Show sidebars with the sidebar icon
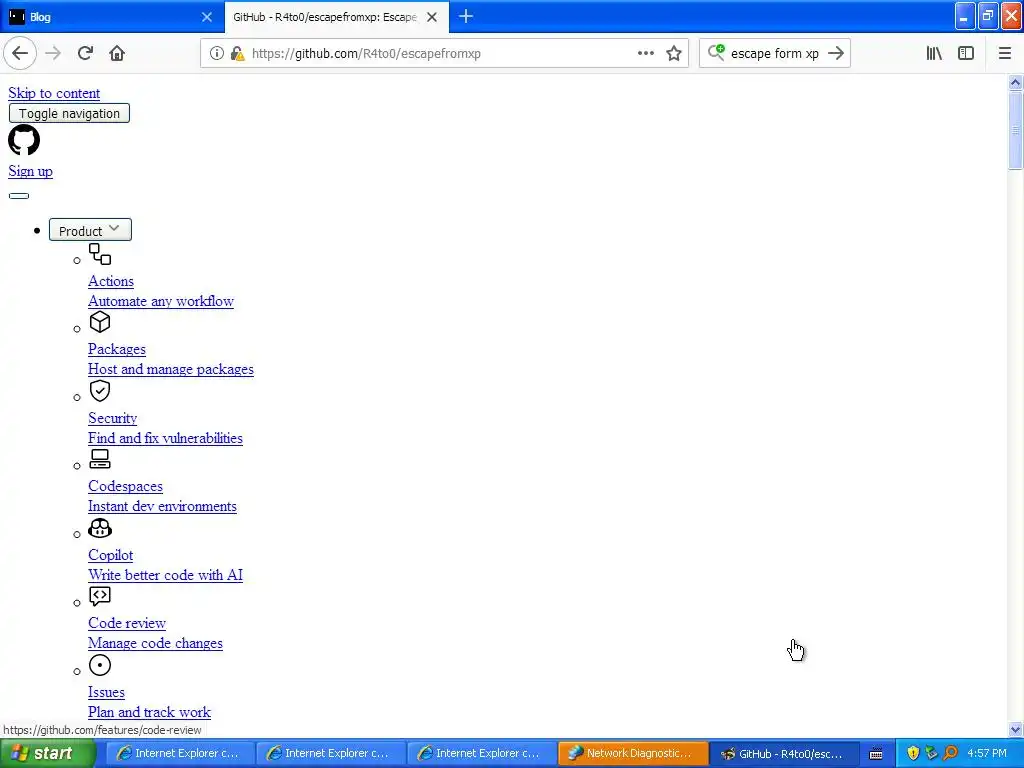The image size is (1024, 768). click(x=966, y=54)
